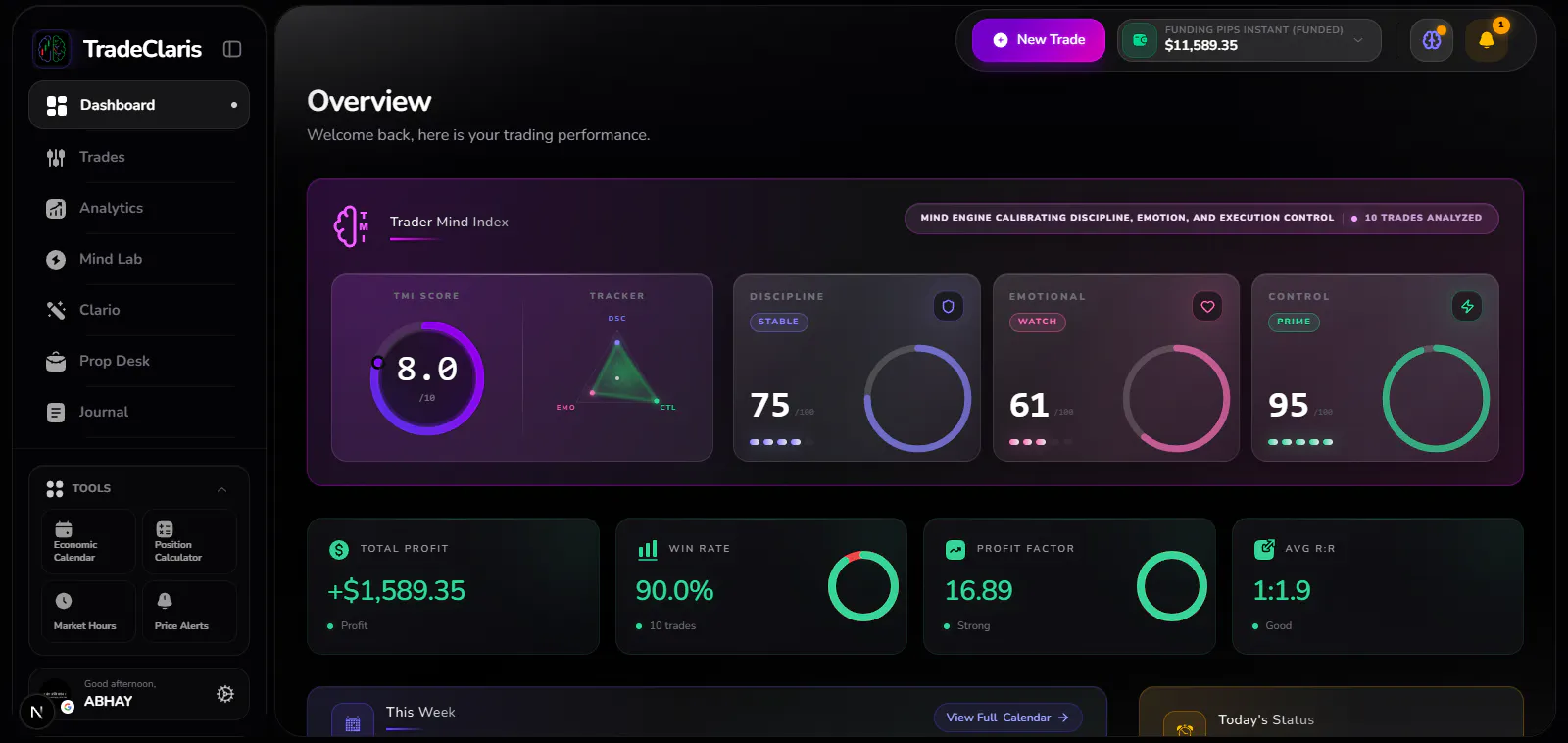Click the 1:1.9 ratio value
The width and height of the screenshot is (1568, 743).
pyautogui.click(x=1281, y=590)
